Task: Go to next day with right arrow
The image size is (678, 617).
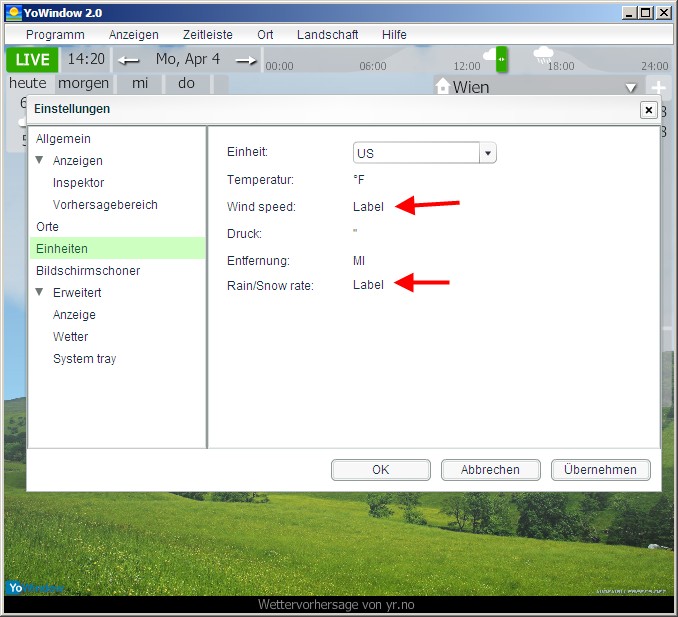Action: pos(246,60)
